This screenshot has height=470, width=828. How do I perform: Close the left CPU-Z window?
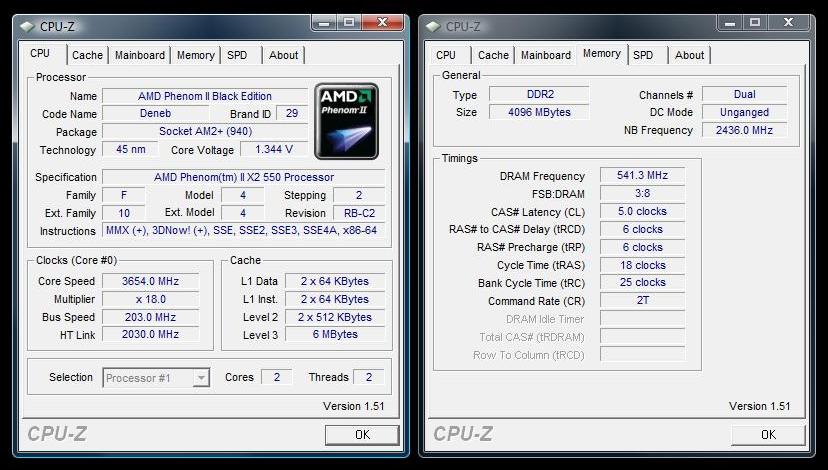[x=383, y=22]
